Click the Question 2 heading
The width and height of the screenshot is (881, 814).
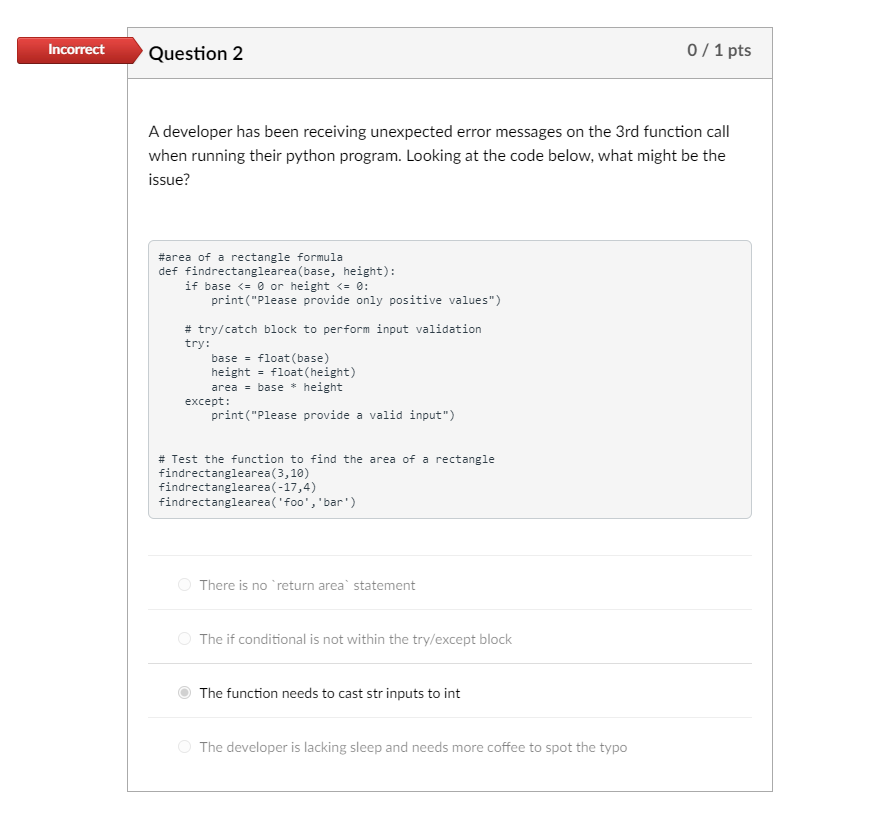tap(196, 53)
